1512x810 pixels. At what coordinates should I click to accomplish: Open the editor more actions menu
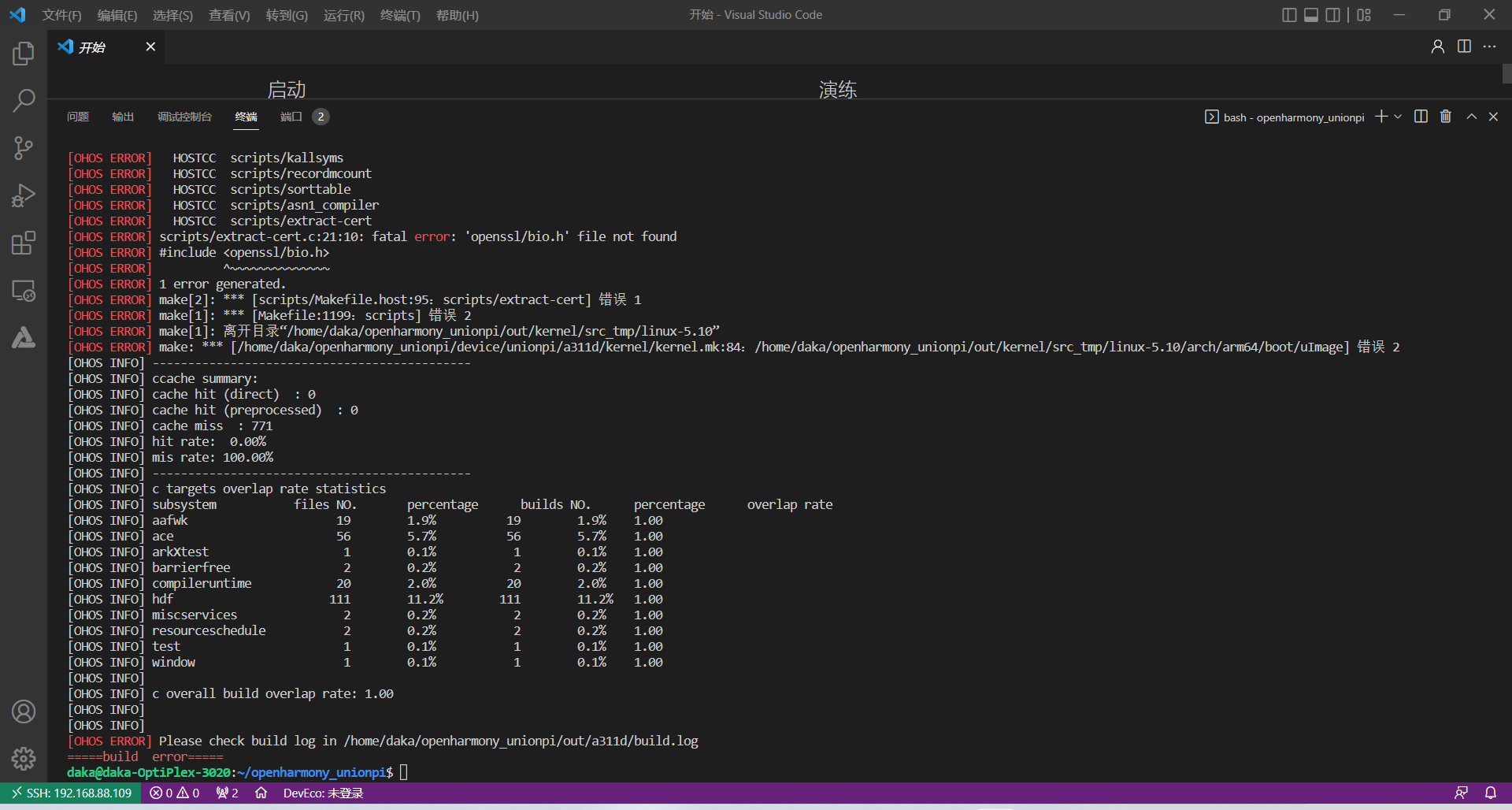coord(1489,47)
